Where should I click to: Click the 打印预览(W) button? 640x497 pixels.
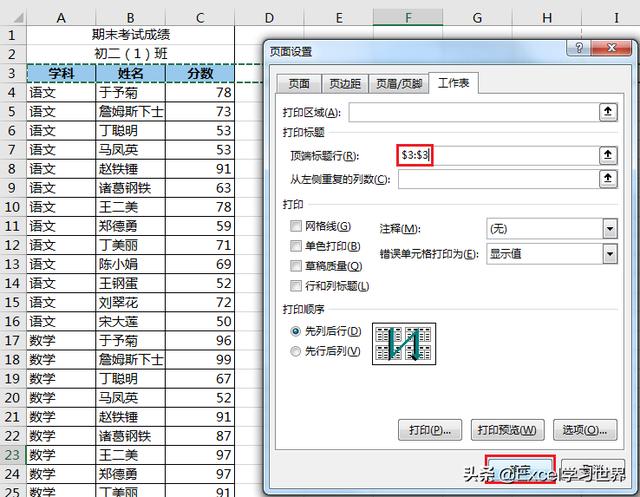point(507,430)
